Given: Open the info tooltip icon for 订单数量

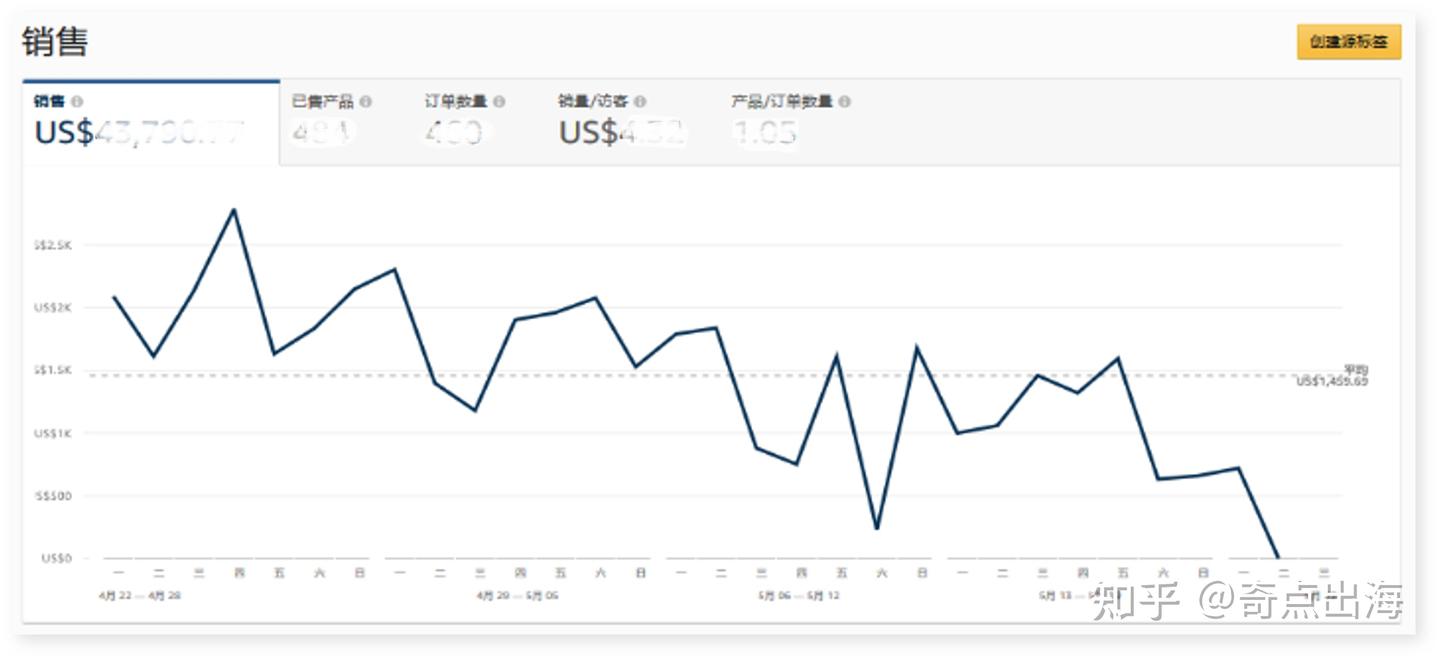Looking at the screenshot, I should (499, 102).
